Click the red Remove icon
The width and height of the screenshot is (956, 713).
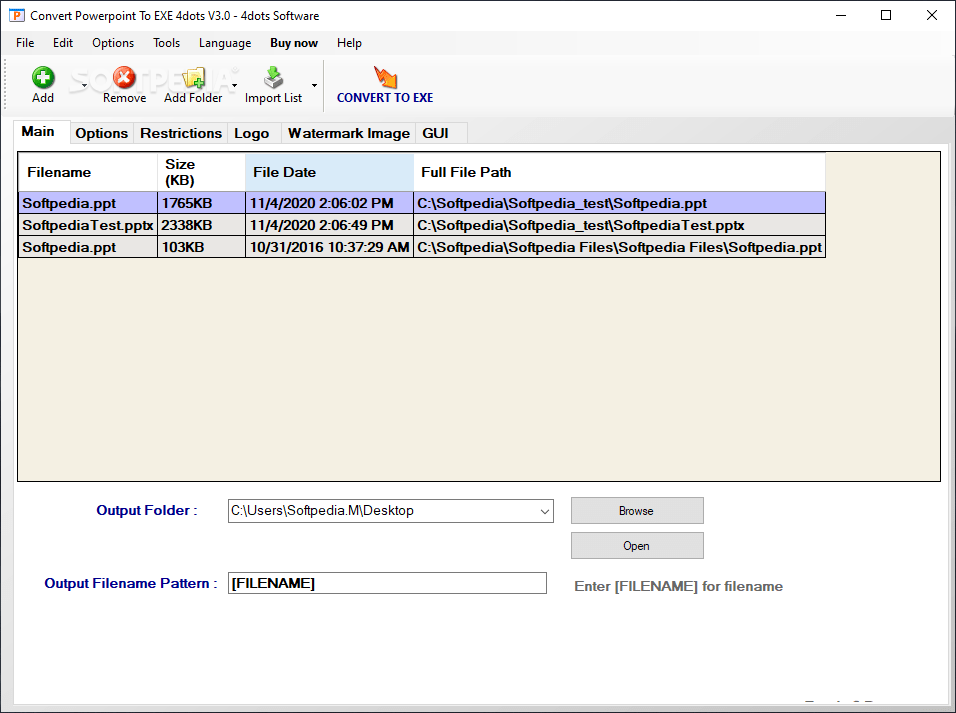pyautogui.click(x=124, y=77)
